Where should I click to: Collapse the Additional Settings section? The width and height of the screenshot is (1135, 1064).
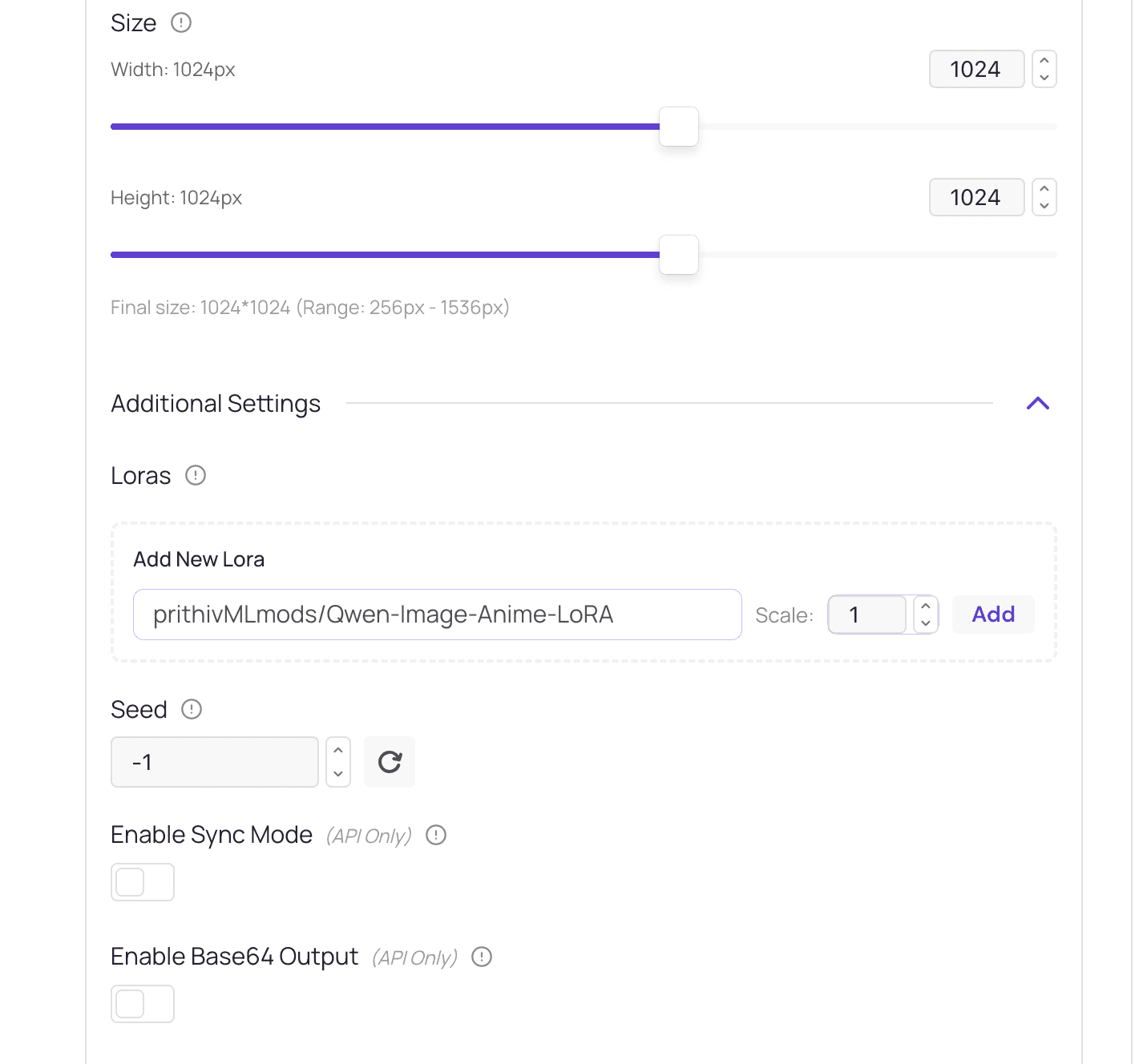point(1038,403)
